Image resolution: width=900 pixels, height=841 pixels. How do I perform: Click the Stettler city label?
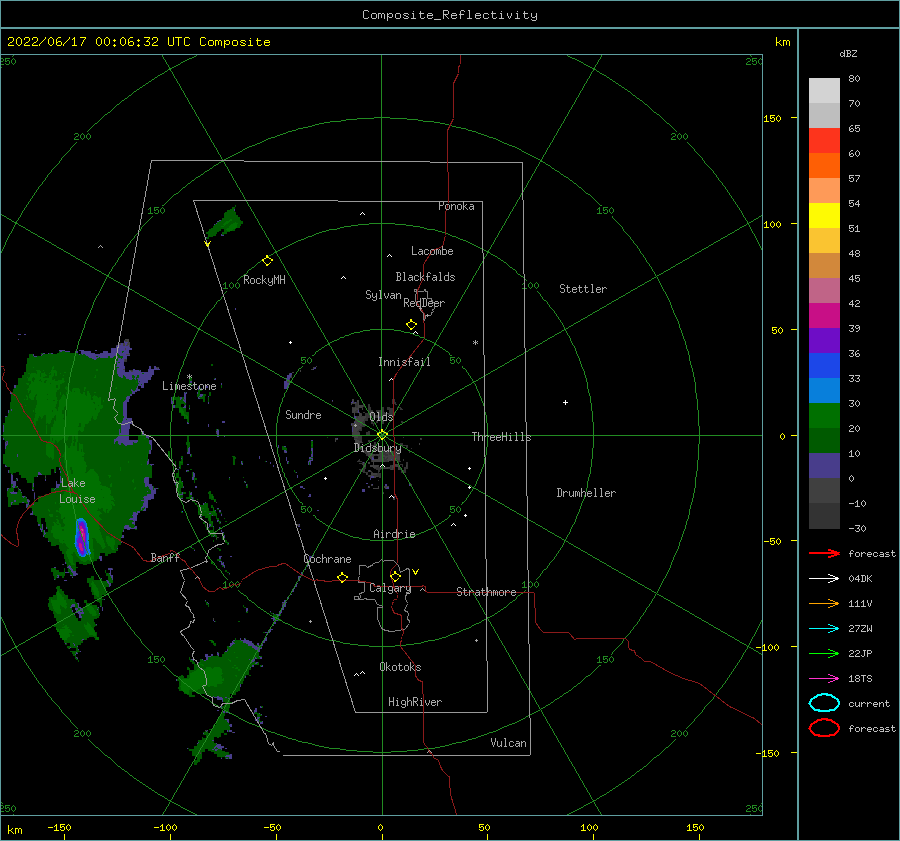click(583, 289)
